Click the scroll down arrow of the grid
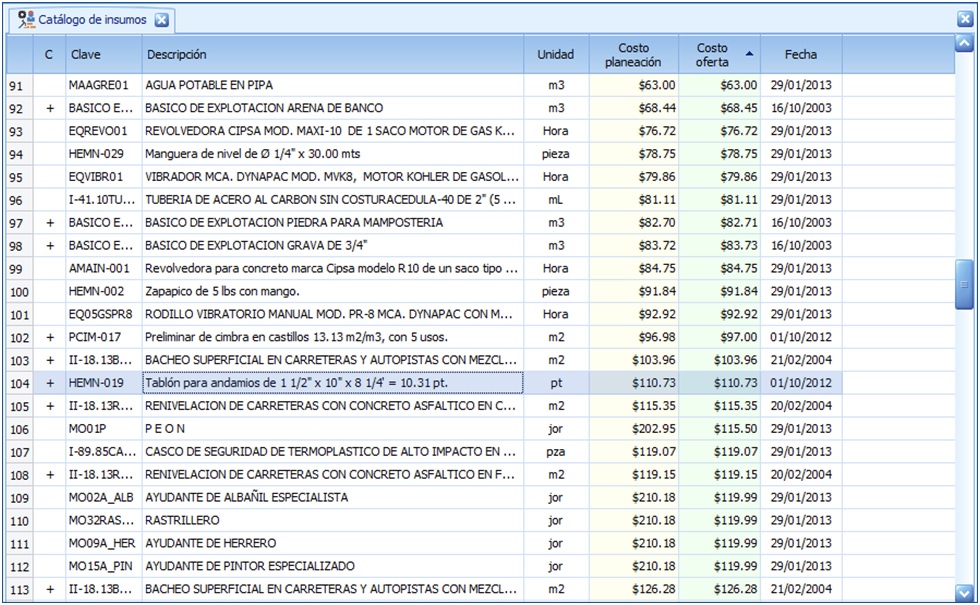 [964, 591]
